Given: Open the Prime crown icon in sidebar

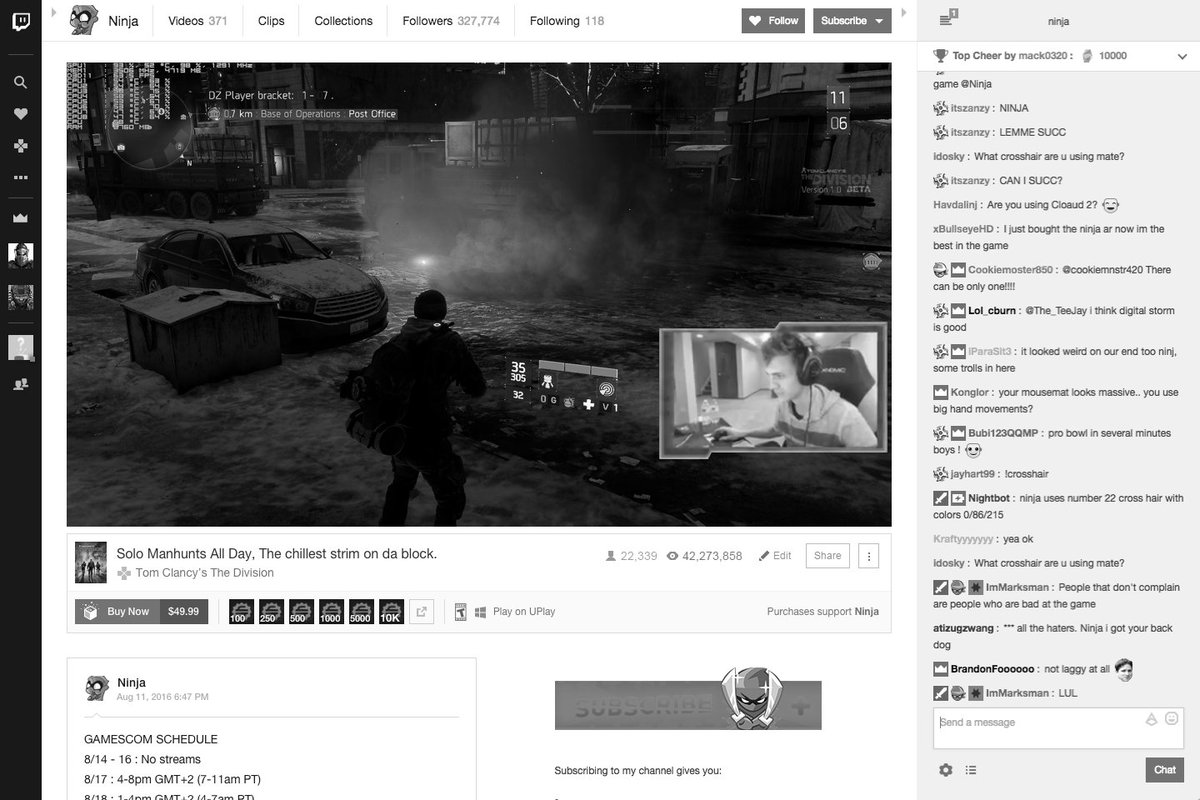Looking at the screenshot, I should [x=20, y=217].
